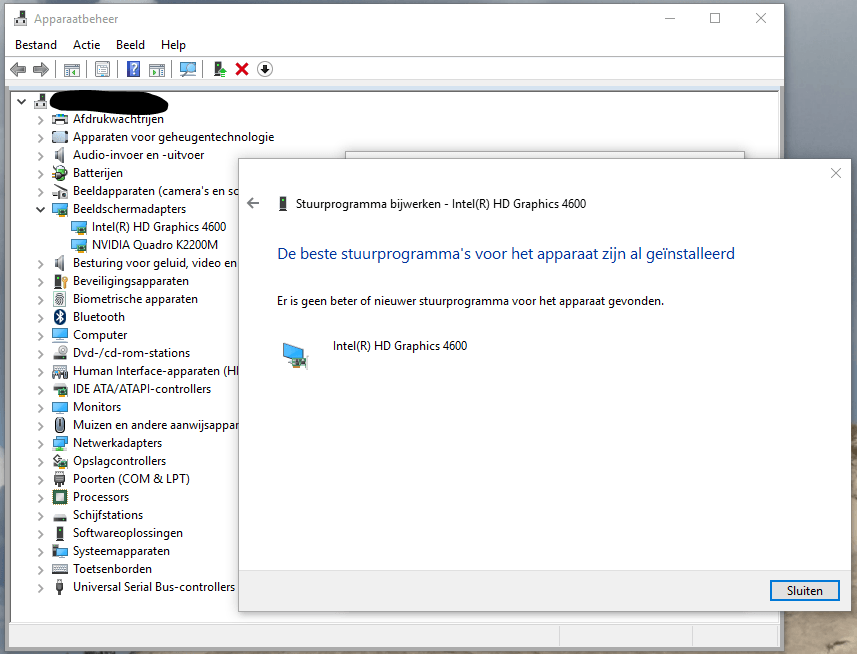This screenshot has width=857, height=654.
Task: Click the Toetsenborden keyboard icon
Action: [x=60, y=569]
